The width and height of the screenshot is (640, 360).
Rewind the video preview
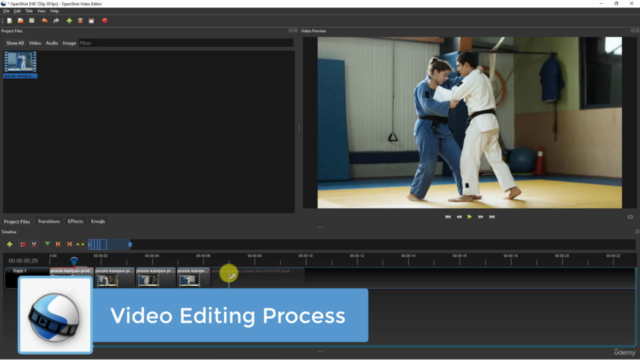[459, 217]
